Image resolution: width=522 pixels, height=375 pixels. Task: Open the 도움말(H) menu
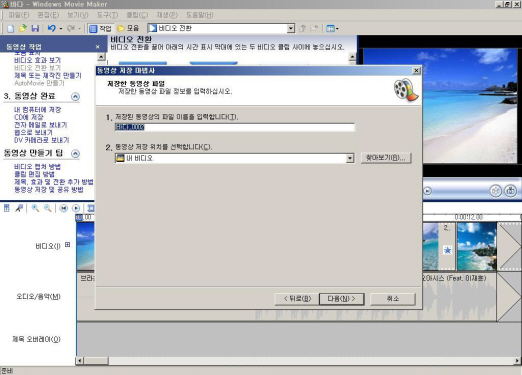tap(199, 15)
